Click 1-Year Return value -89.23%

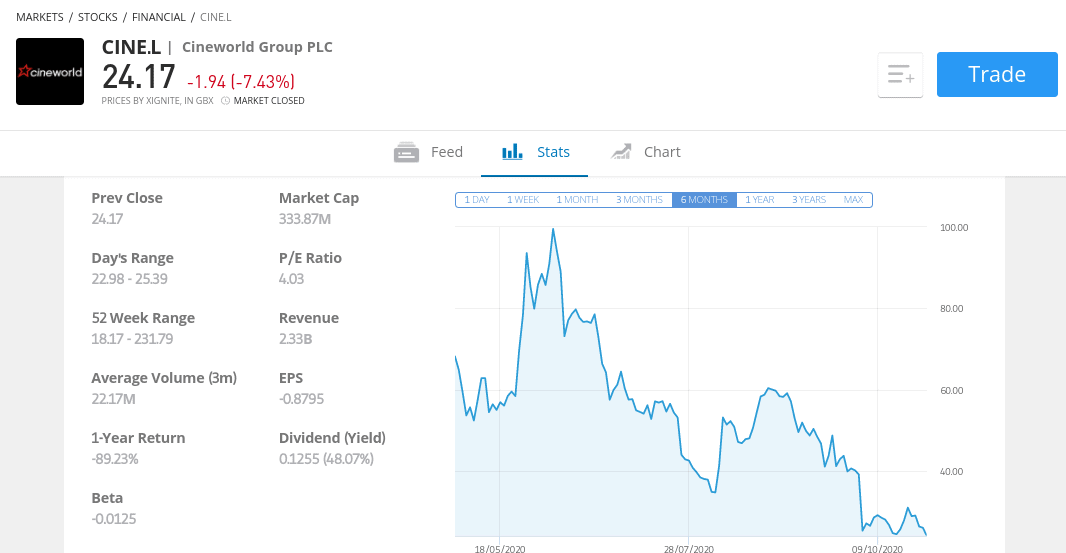[115, 459]
